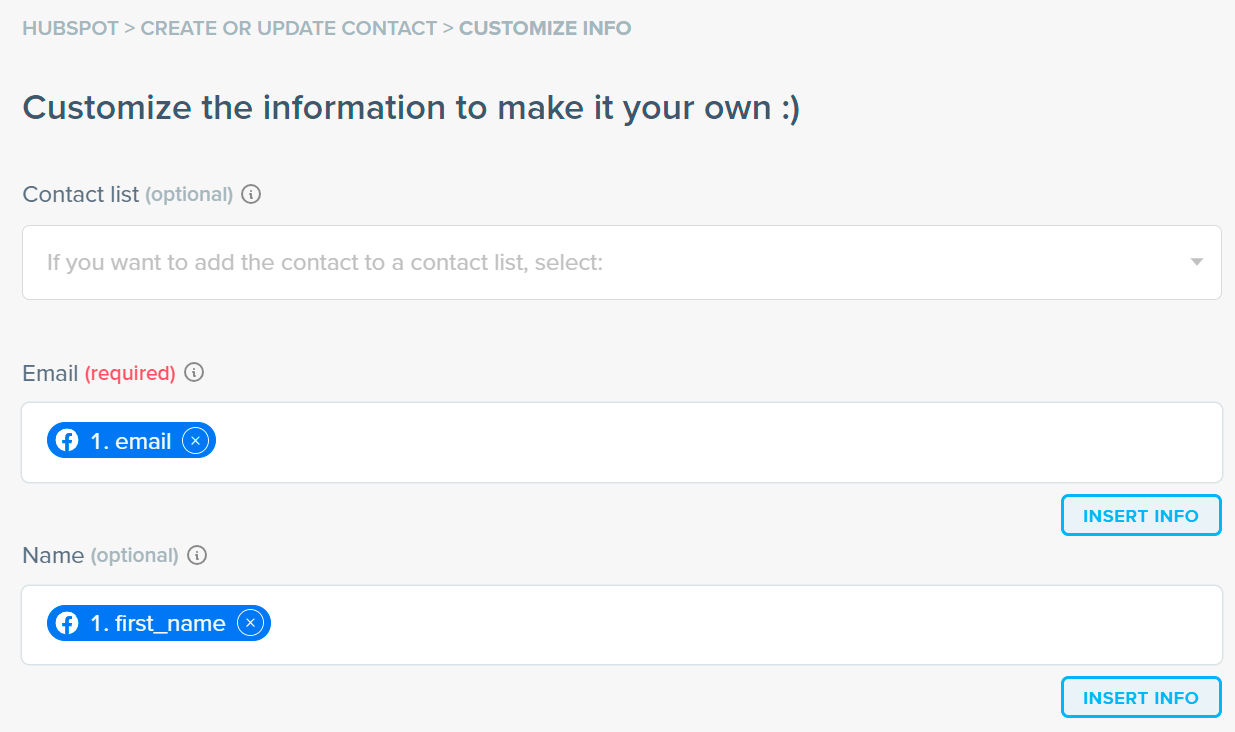Select the Customize Info breadcrumb
The image size is (1235, 732).
(545, 28)
